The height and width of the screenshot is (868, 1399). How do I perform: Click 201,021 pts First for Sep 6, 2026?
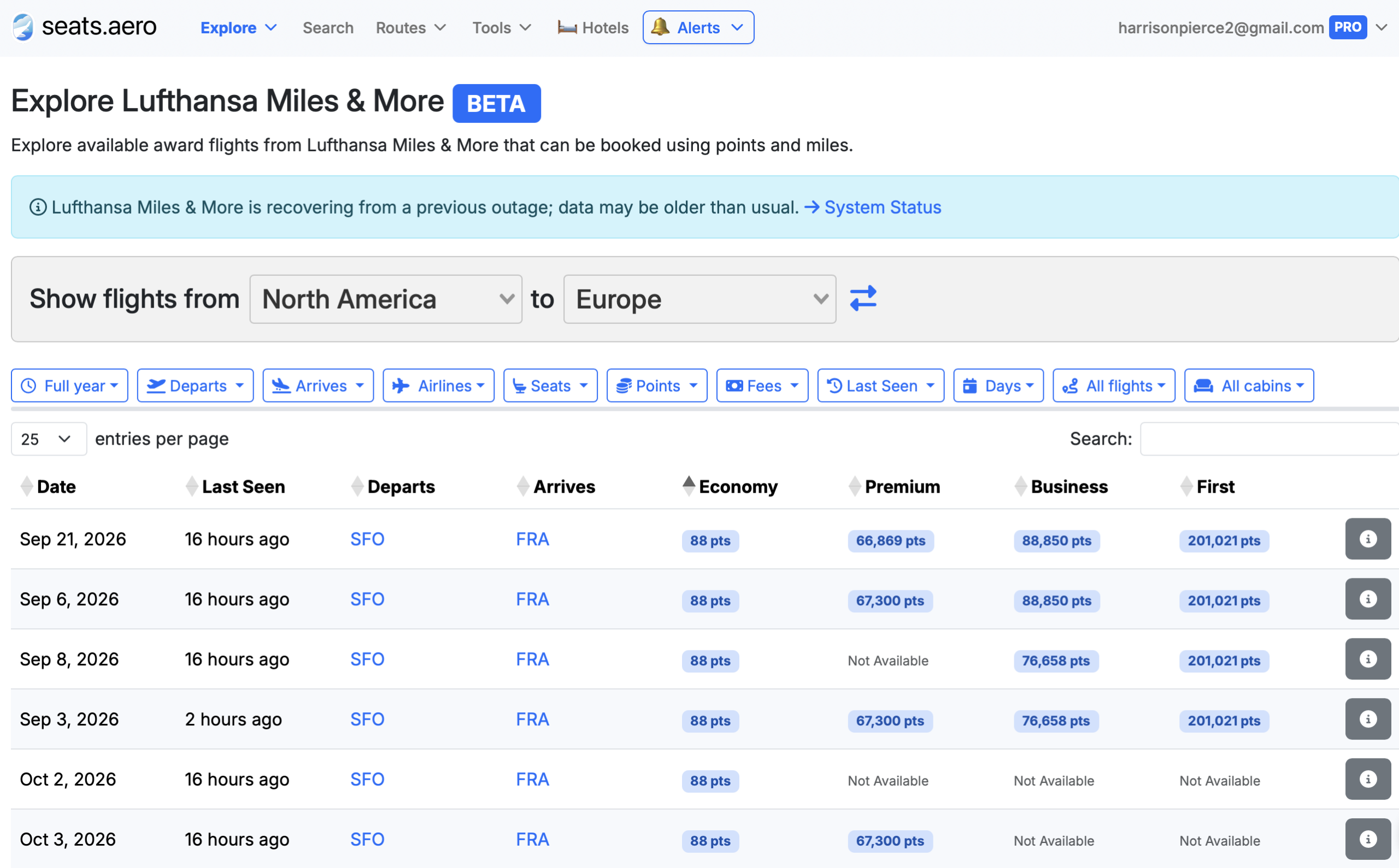coord(1225,601)
